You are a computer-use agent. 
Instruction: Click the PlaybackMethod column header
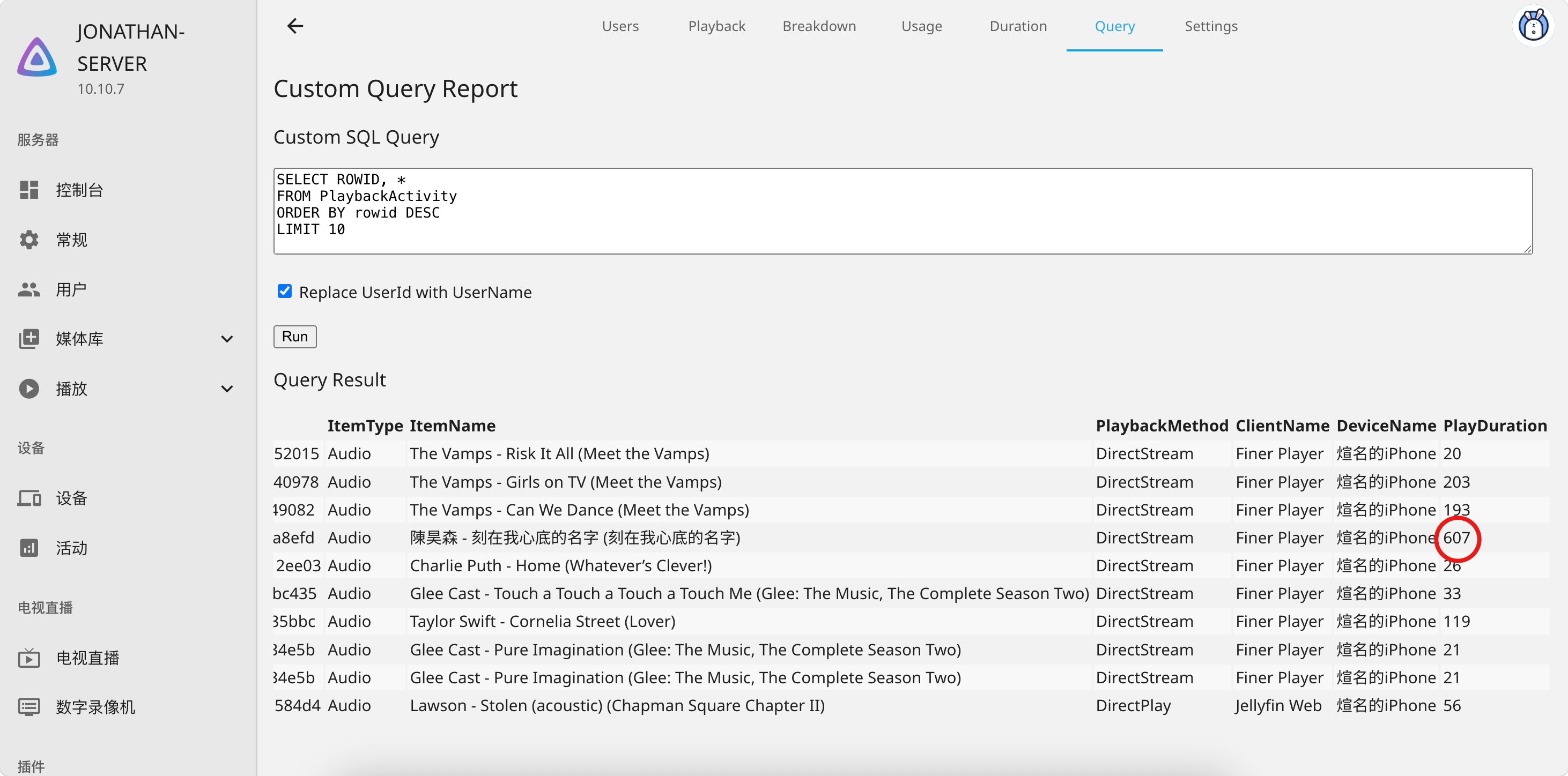pos(1162,426)
